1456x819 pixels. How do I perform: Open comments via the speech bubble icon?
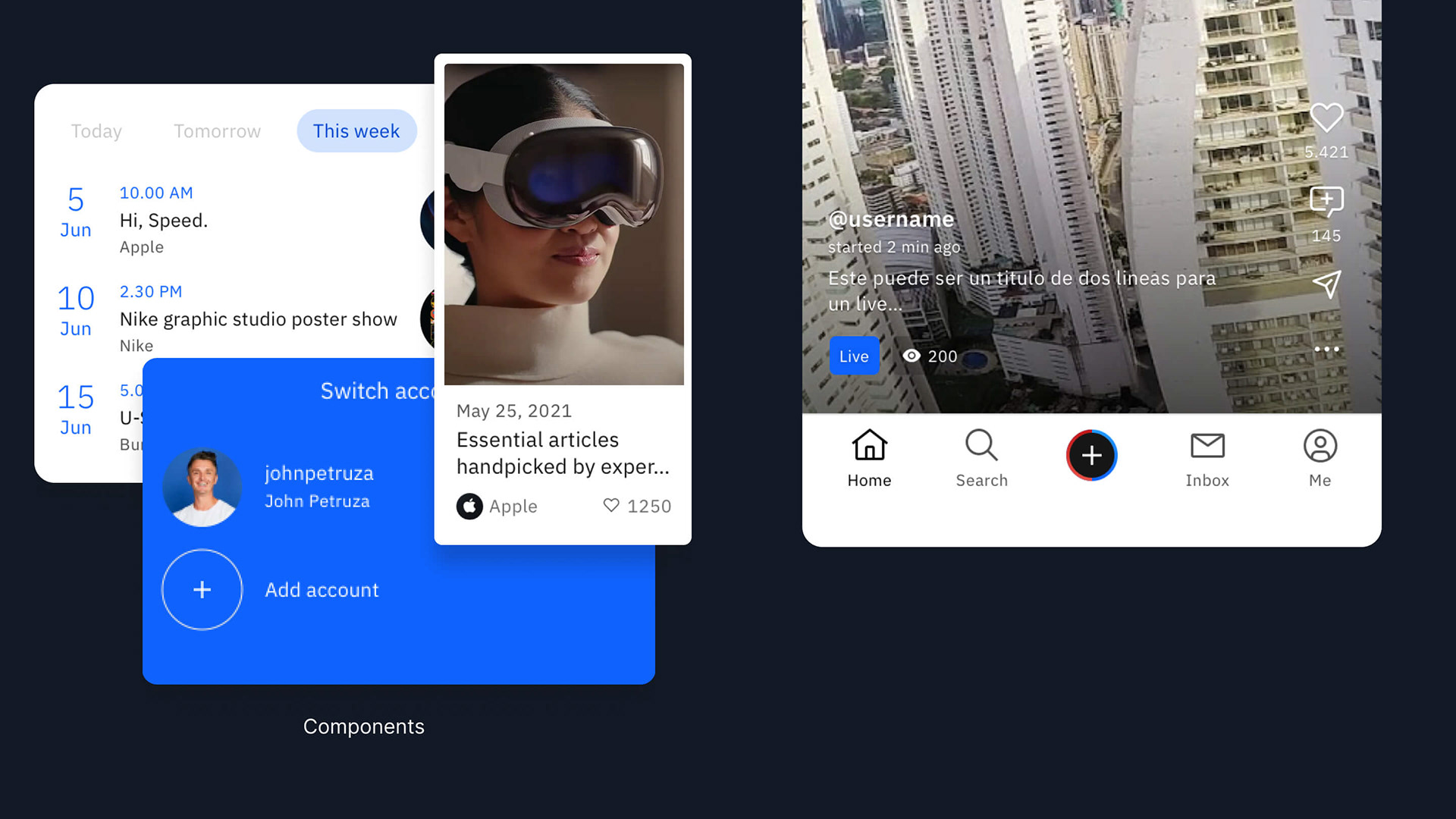point(1326,201)
